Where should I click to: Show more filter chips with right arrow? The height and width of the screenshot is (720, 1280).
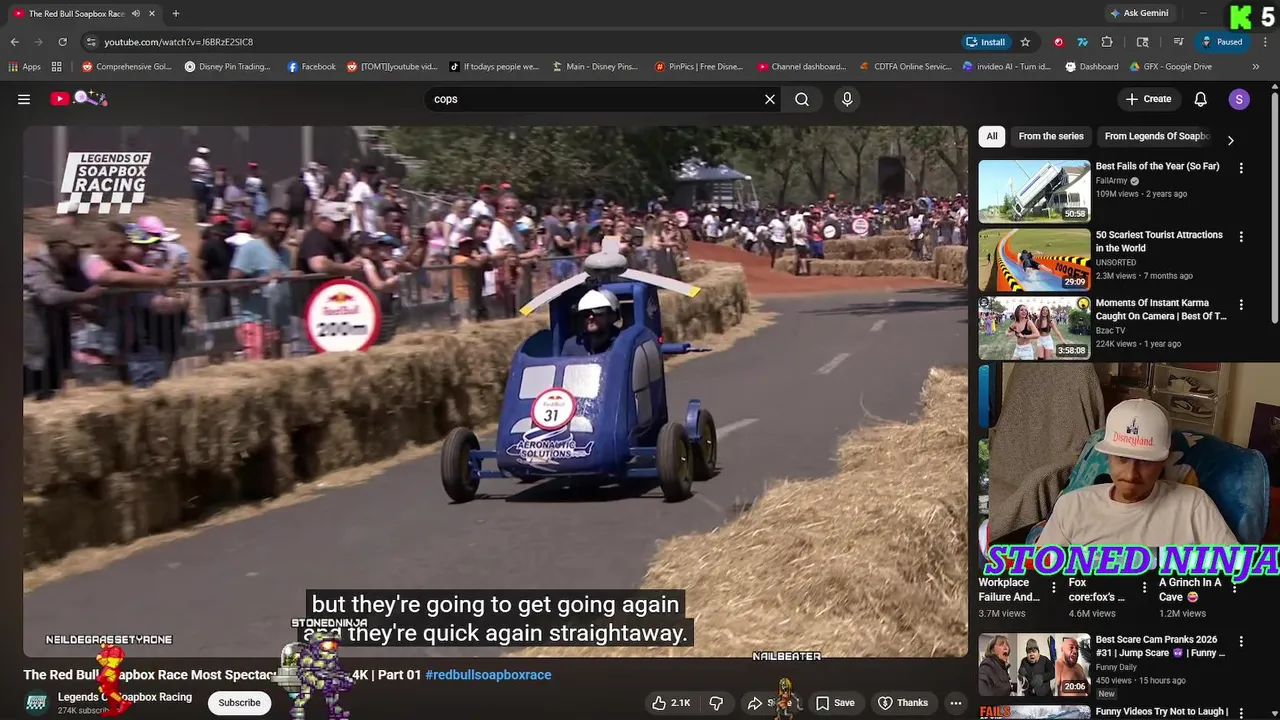pos(1231,140)
